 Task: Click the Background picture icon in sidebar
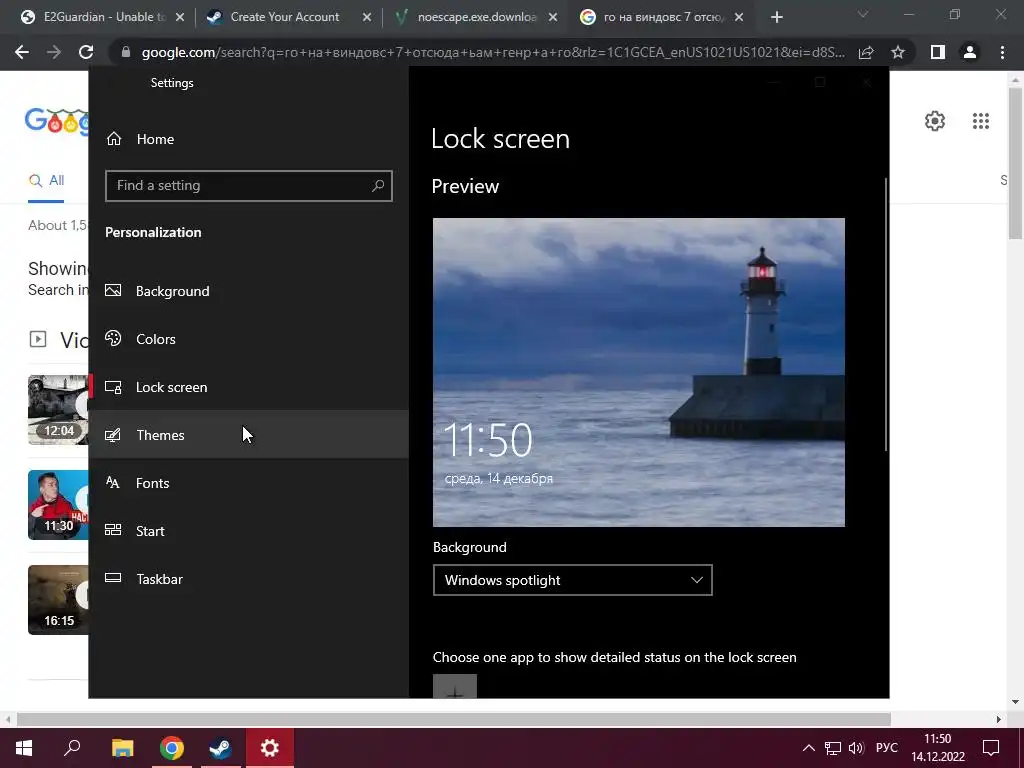click(x=113, y=291)
